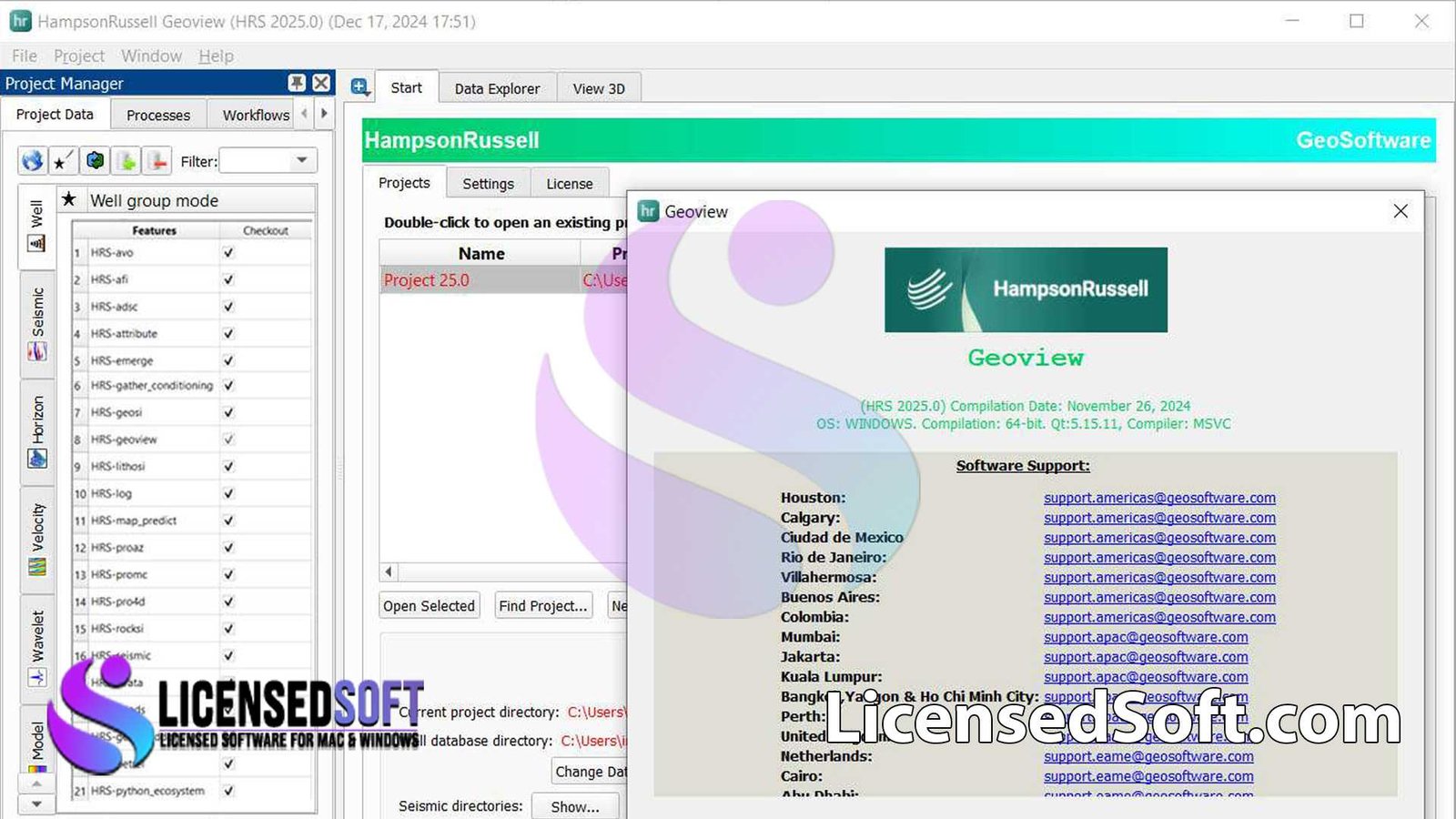Click the star wand icon in Project Manager toolbar
The width and height of the screenshot is (1456, 819).
pos(63,161)
